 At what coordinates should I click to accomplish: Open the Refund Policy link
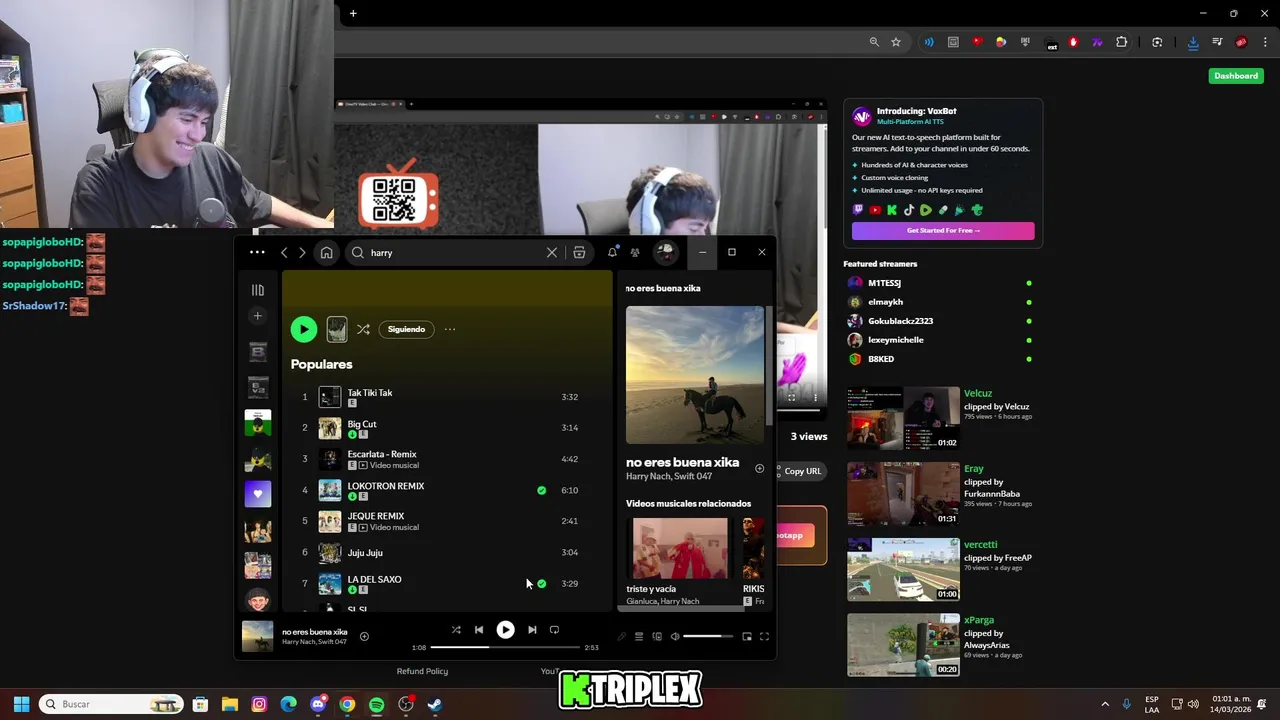click(x=422, y=671)
